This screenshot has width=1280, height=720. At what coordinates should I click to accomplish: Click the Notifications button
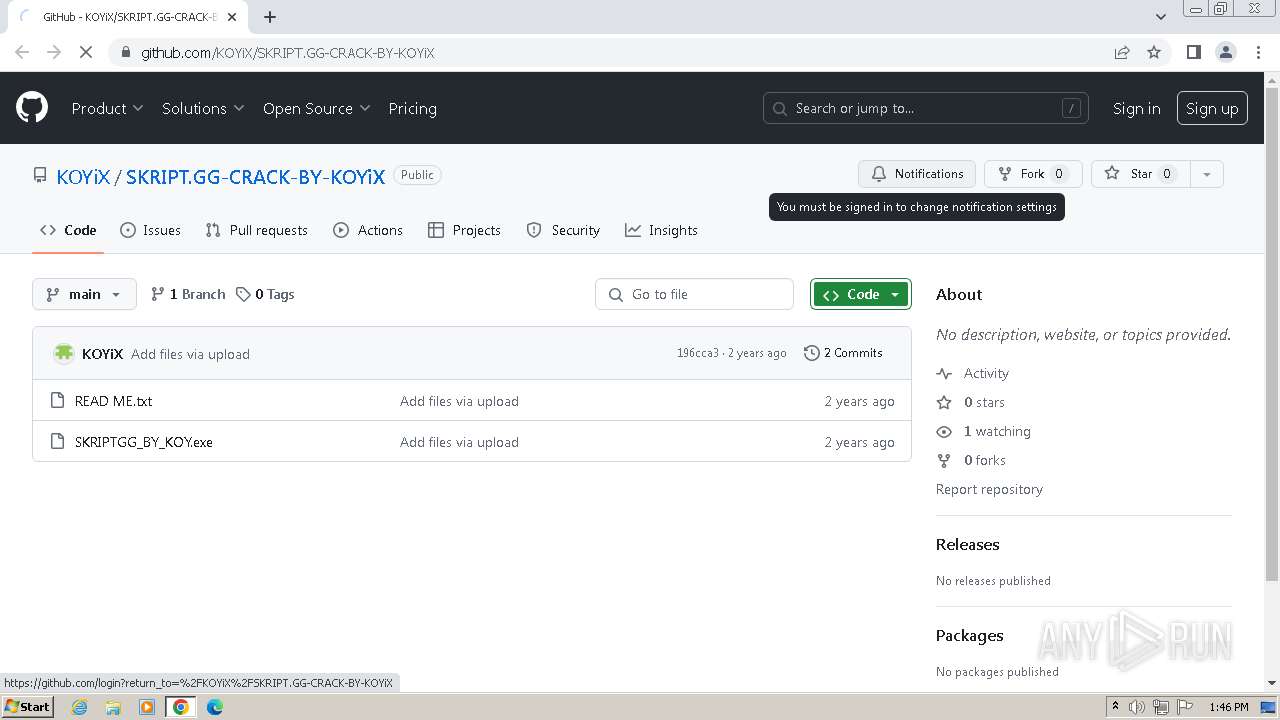(917, 174)
